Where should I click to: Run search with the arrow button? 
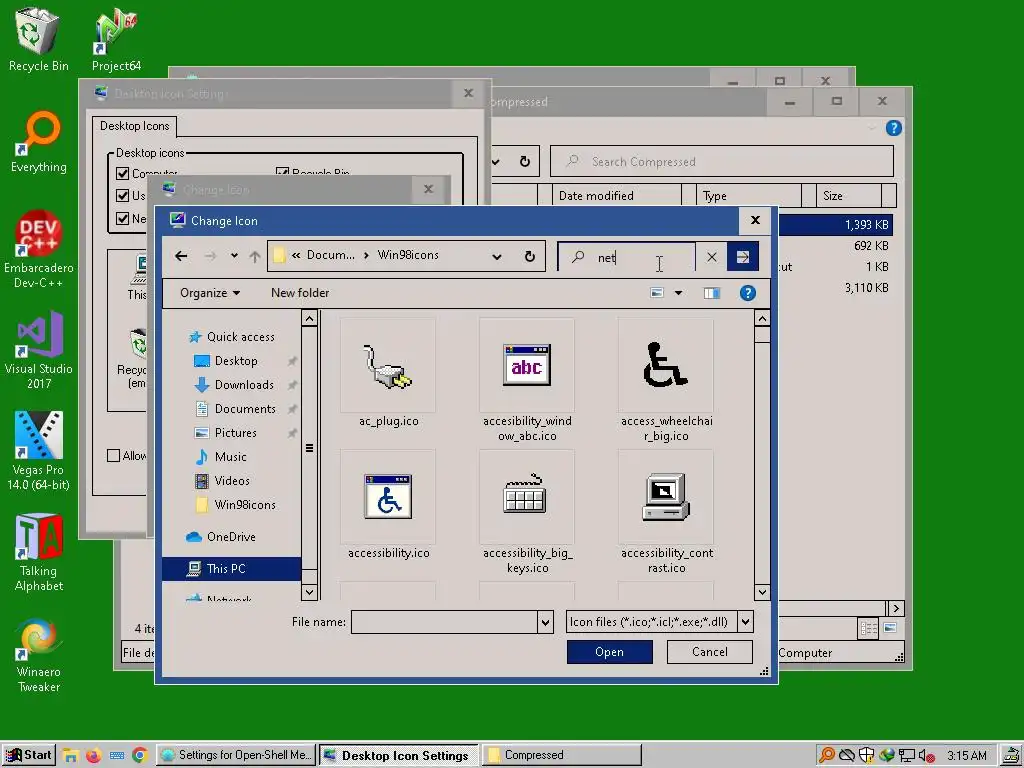743,257
